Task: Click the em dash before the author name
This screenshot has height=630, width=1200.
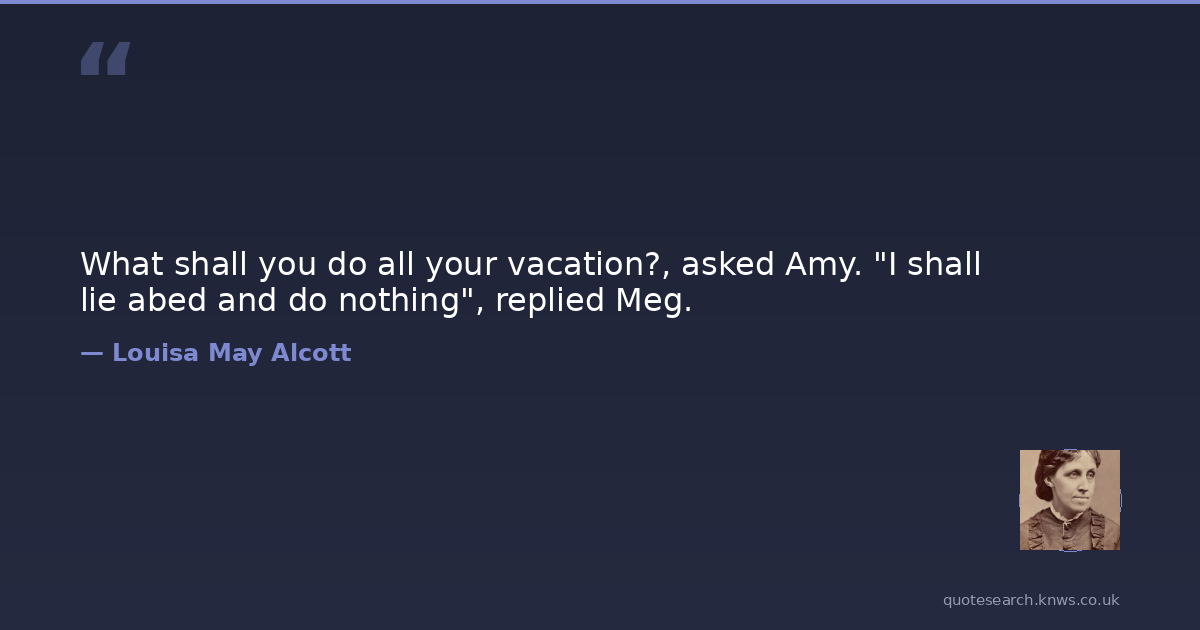Action: [x=92, y=353]
